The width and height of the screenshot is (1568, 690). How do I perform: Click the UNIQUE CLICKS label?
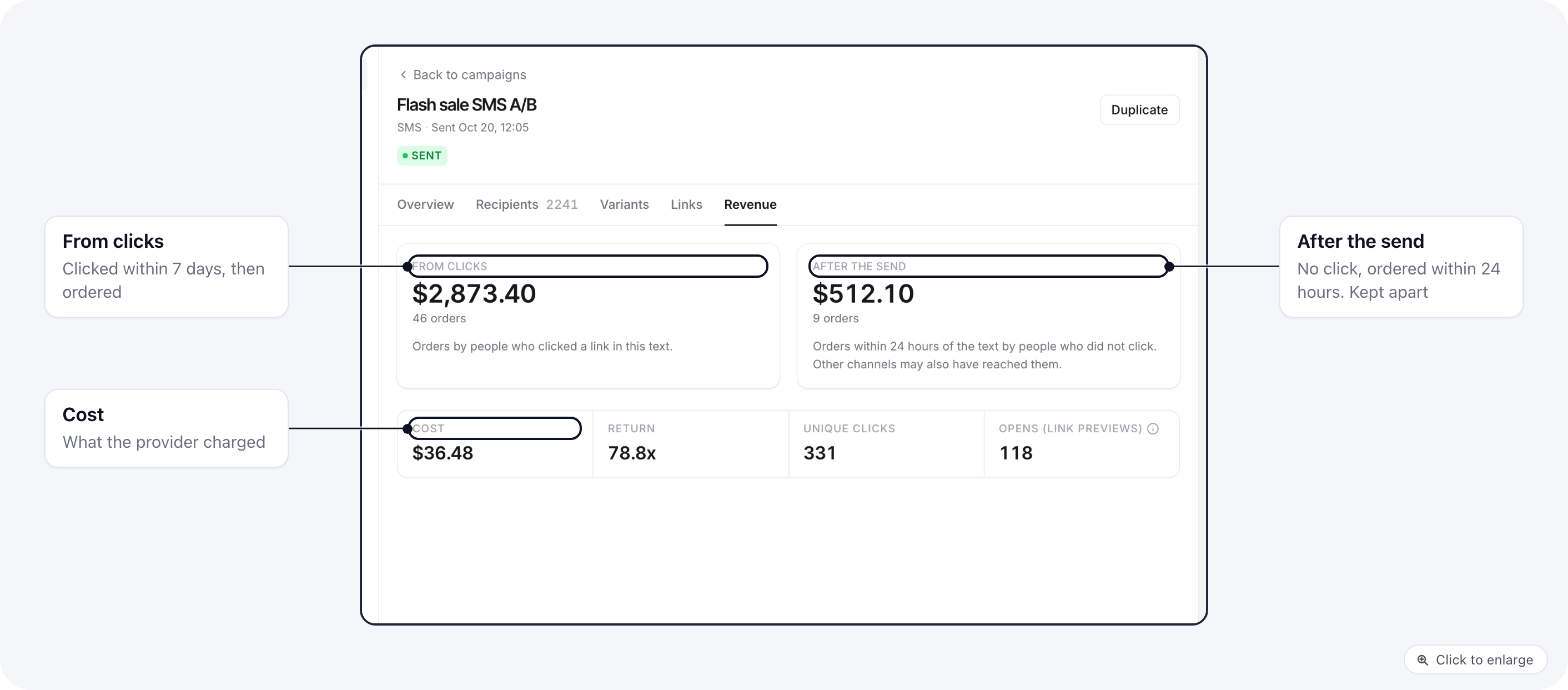click(849, 429)
